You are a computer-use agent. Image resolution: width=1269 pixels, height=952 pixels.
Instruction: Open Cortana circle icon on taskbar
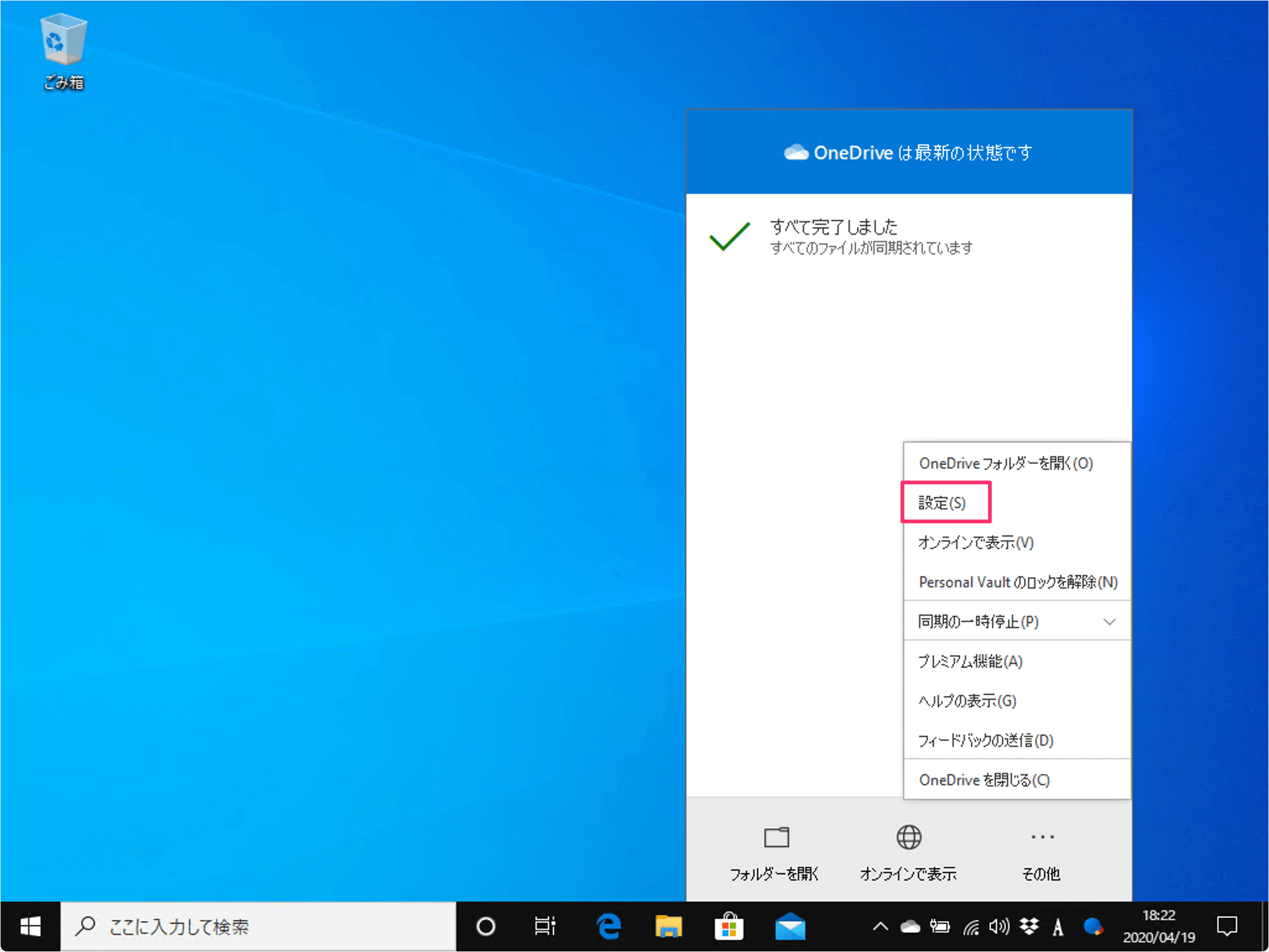tap(486, 926)
